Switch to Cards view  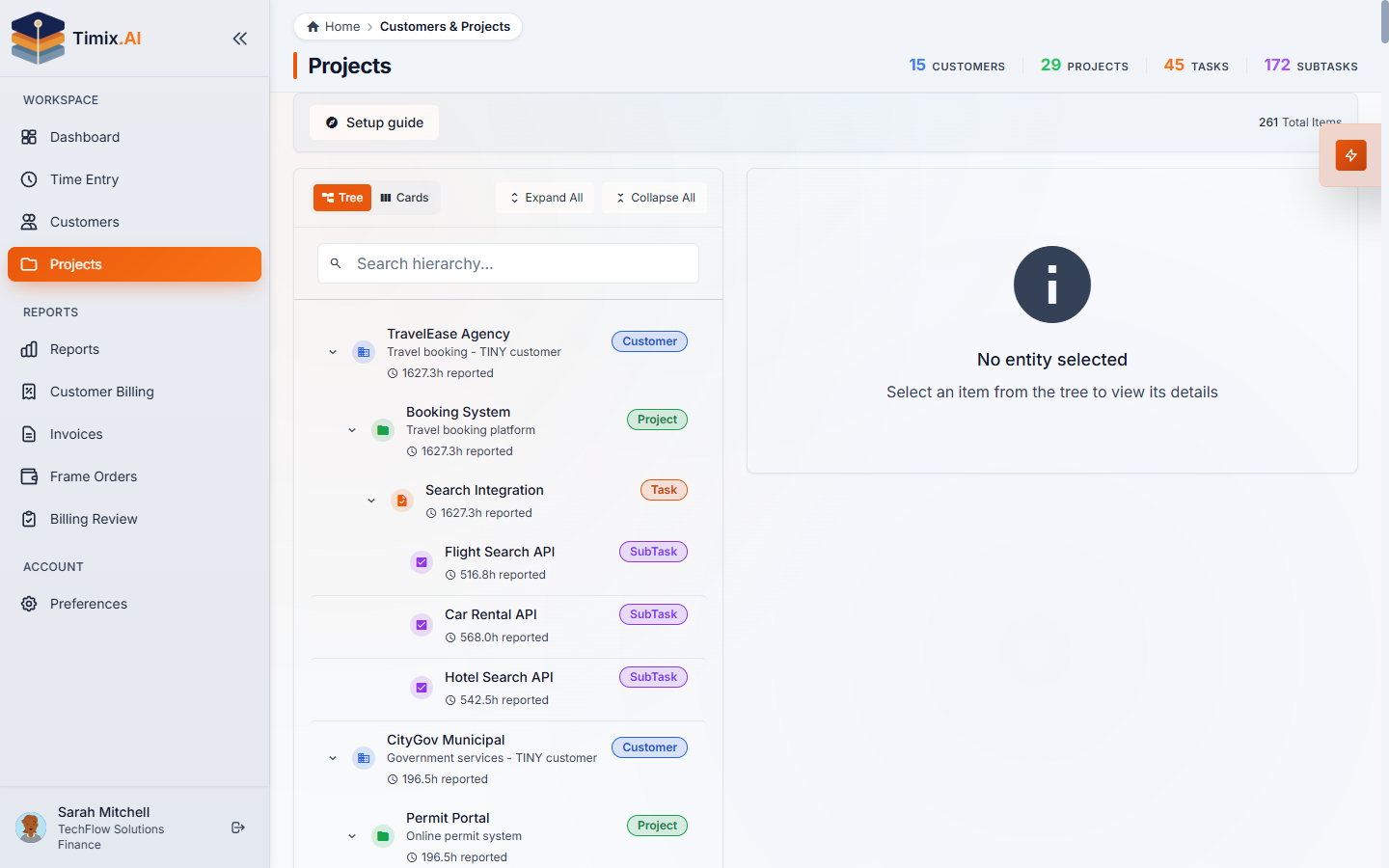pos(405,198)
